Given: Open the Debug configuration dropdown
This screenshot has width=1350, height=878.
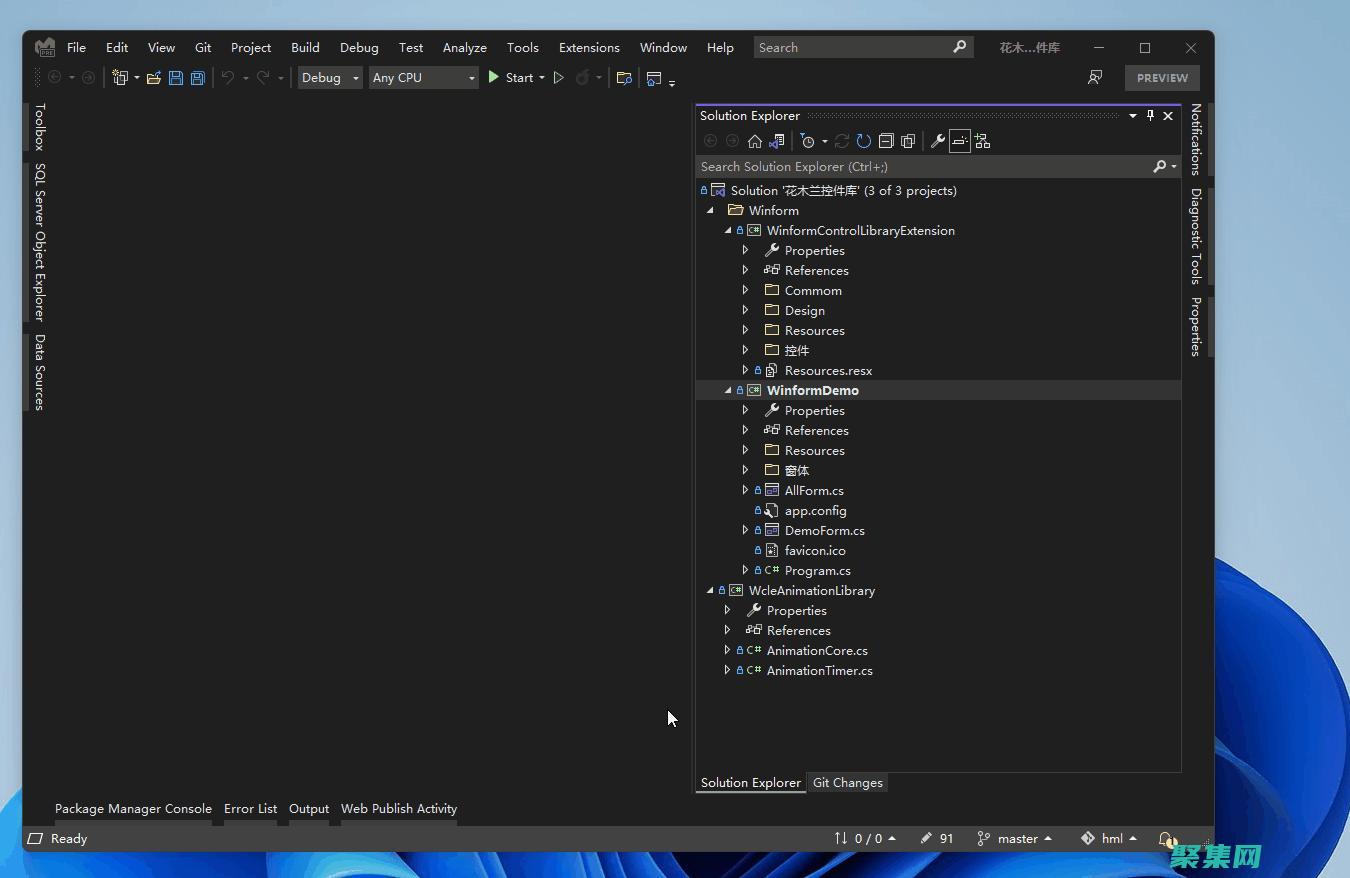Looking at the screenshot, I should point(329,78).
